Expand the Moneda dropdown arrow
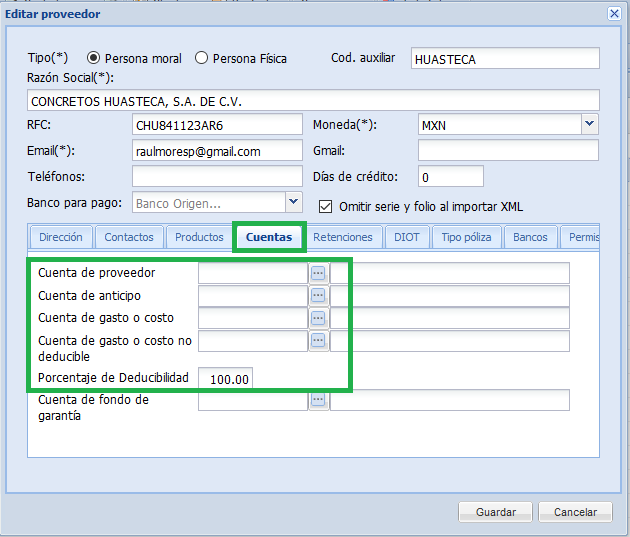 coord(589,124)
